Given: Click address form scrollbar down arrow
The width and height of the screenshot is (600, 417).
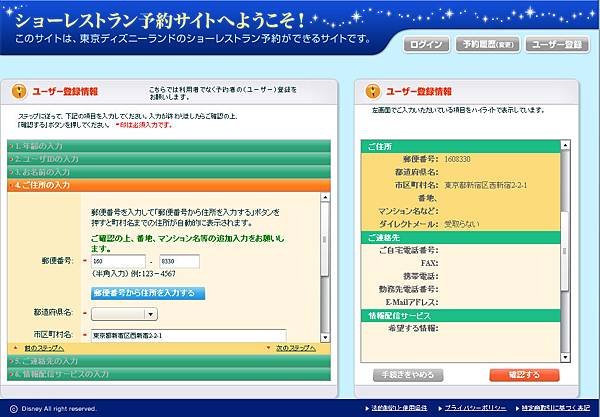Looking at the screenshot, I should point(325,338).
